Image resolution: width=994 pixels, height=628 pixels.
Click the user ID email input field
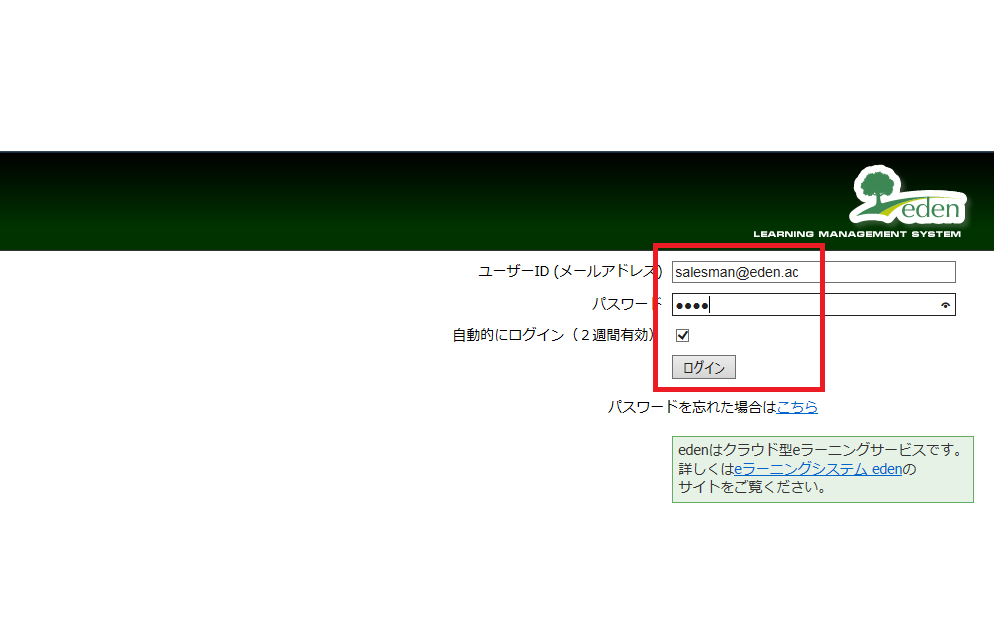pos(813,272)
